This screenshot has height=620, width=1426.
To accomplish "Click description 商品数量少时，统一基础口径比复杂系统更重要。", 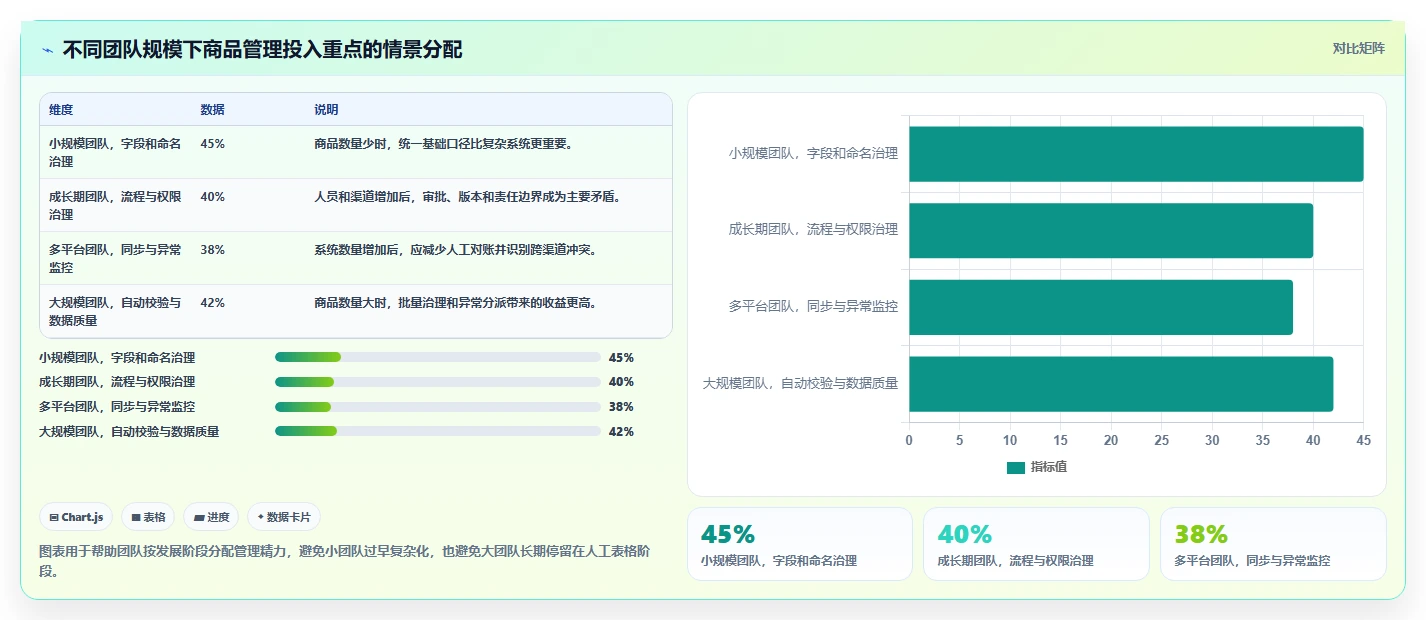I will pos(444,144).
